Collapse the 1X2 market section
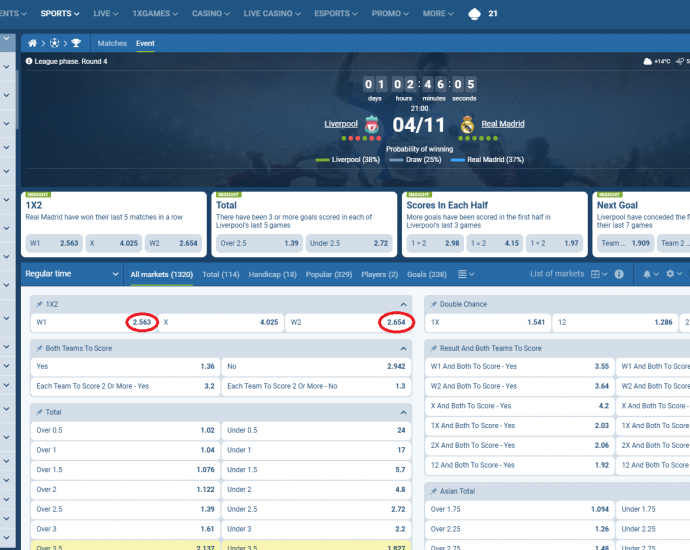690x550 pixels. (x=403, y=304)
